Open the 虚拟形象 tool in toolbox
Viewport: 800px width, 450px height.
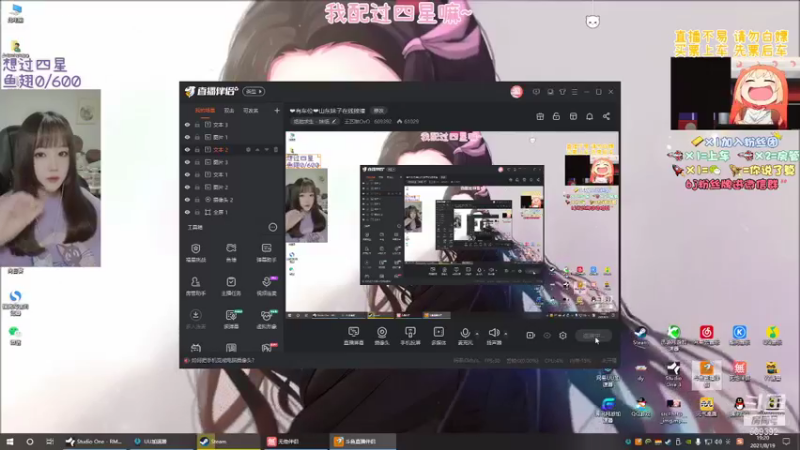(x=266, y=319)
